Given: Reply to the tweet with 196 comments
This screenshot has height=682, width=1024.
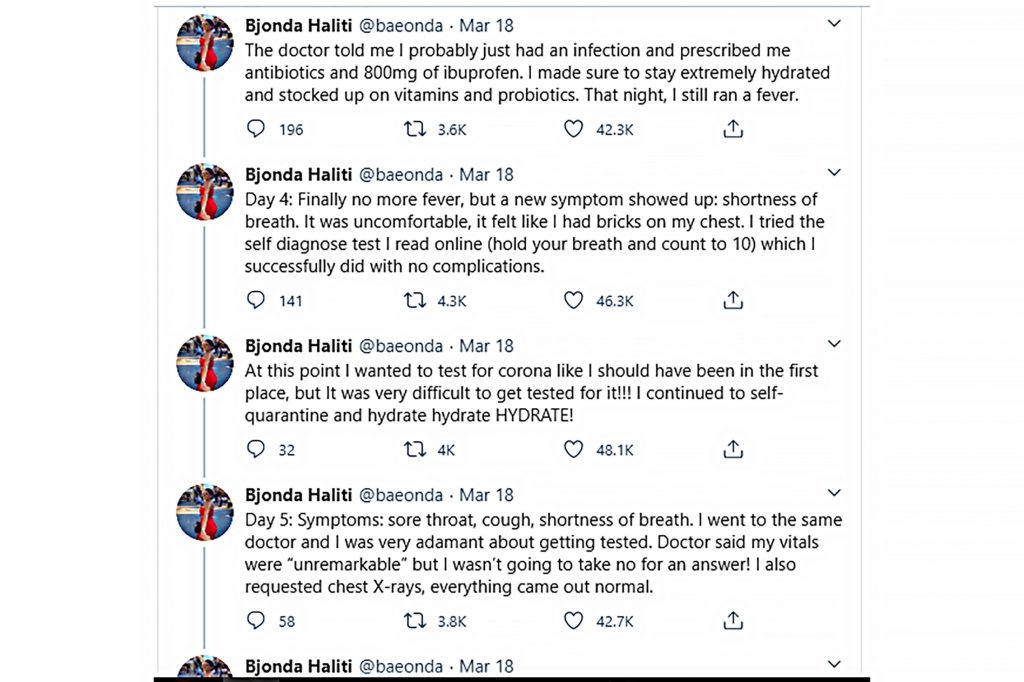Looking at the screenshot, I should point(255,129).
